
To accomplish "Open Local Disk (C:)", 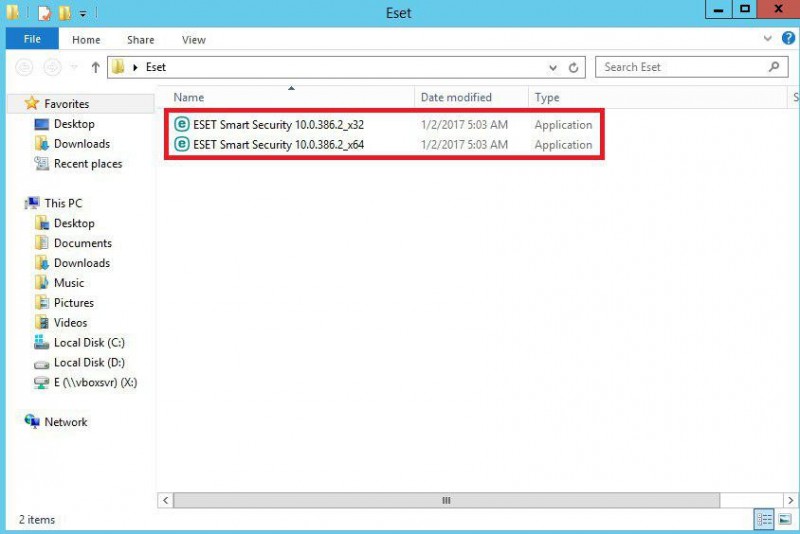I will [x=89, y=342].
